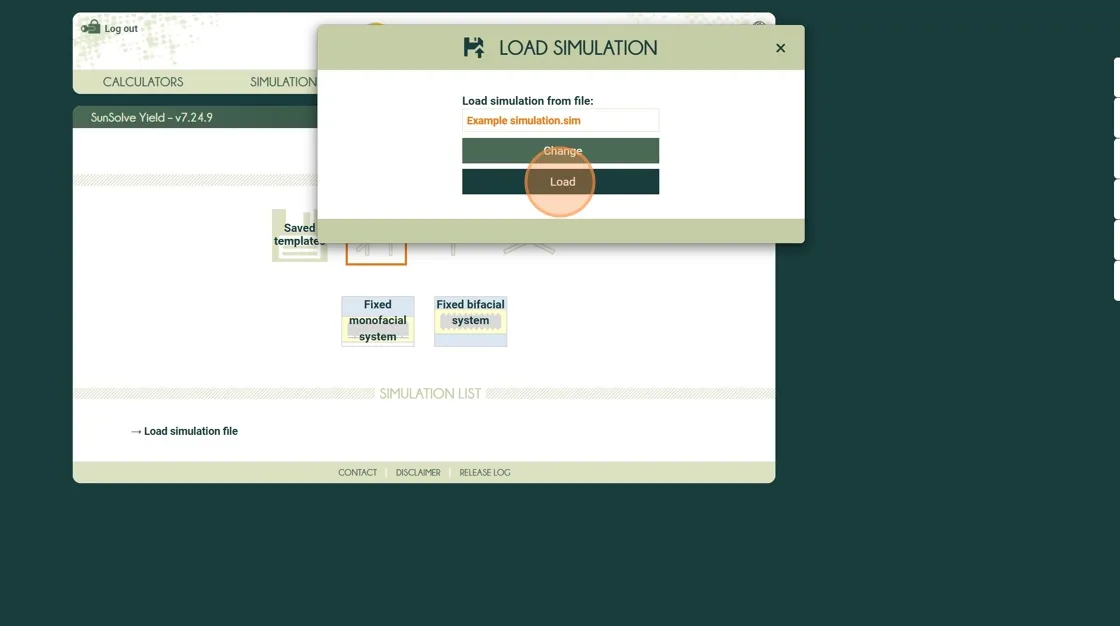This screenshot has width=1120, height=626.
Task: Click the Log out padlock icon
Action: coord(91,27)
